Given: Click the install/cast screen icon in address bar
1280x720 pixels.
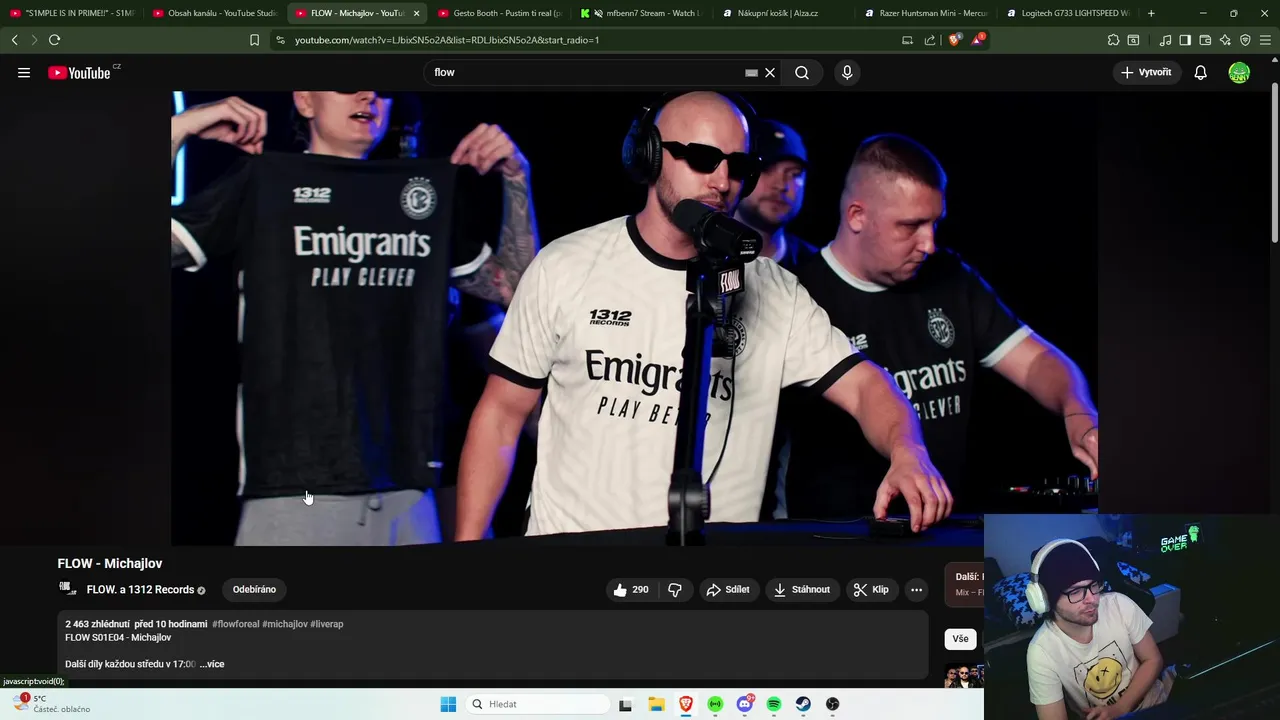Looking at the screenshot, I should point(907,40).
